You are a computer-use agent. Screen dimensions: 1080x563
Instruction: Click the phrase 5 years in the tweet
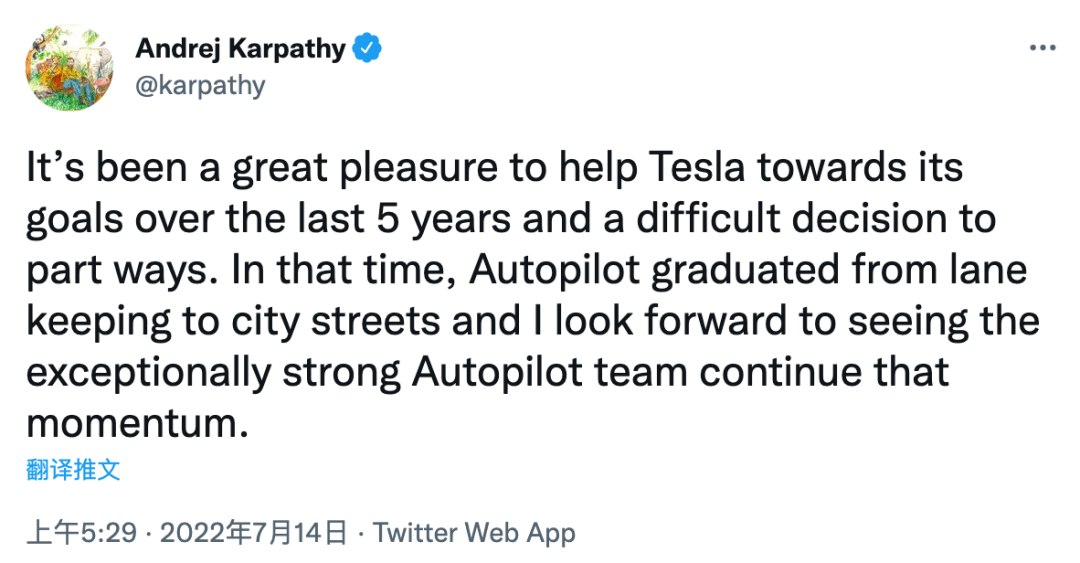(444, 219)
